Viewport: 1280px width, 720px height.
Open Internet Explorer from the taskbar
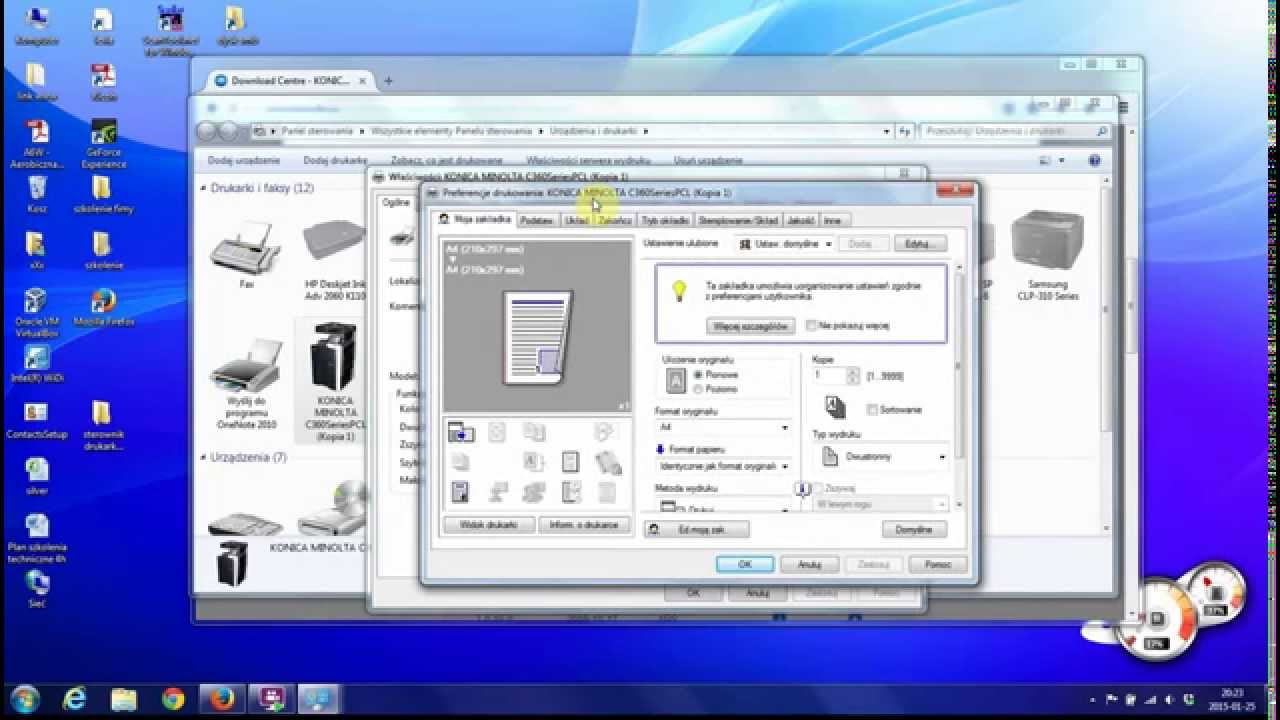point(74,697)
